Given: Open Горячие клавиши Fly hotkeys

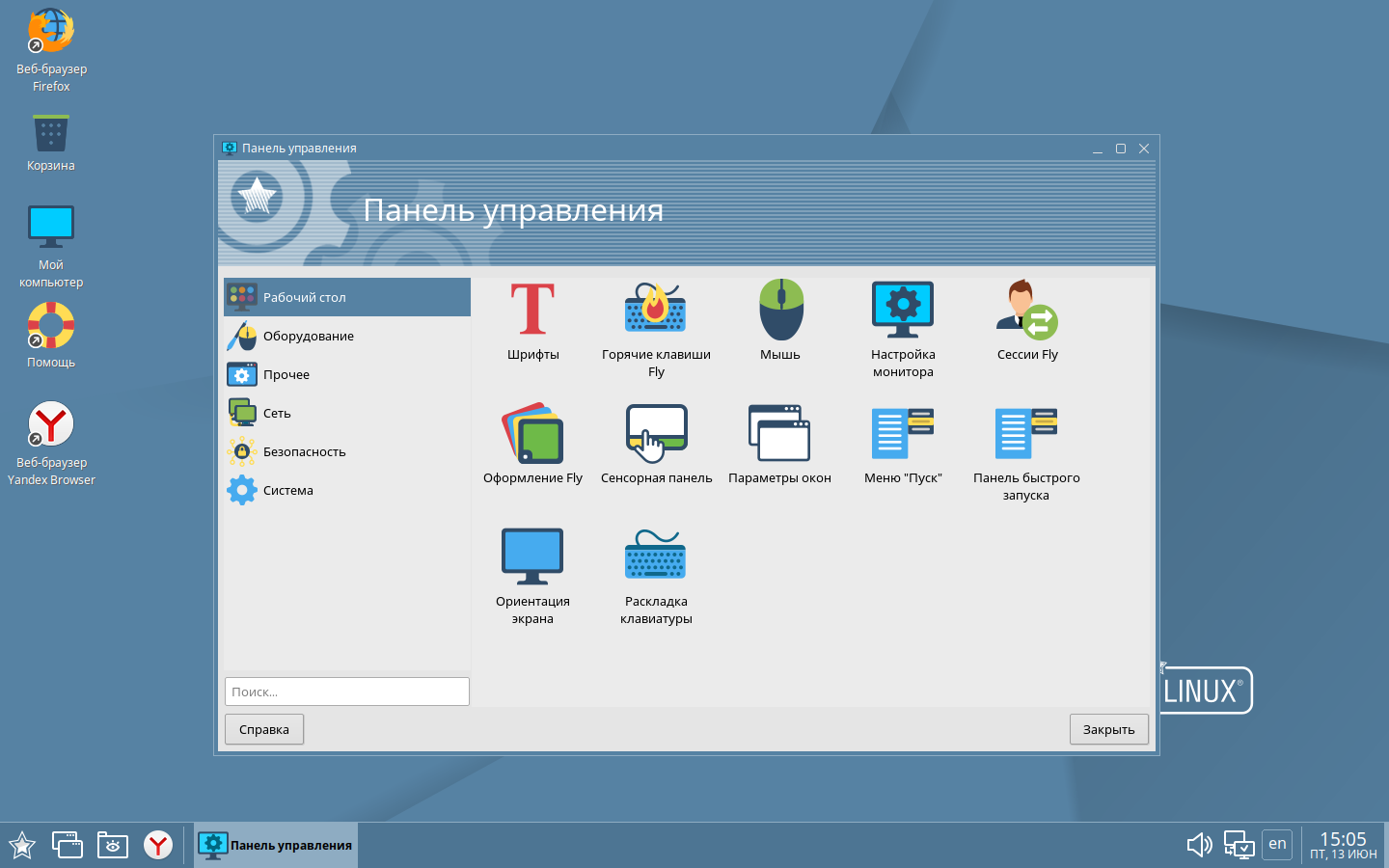Looking at the screenshot, I should click(656, 330).
